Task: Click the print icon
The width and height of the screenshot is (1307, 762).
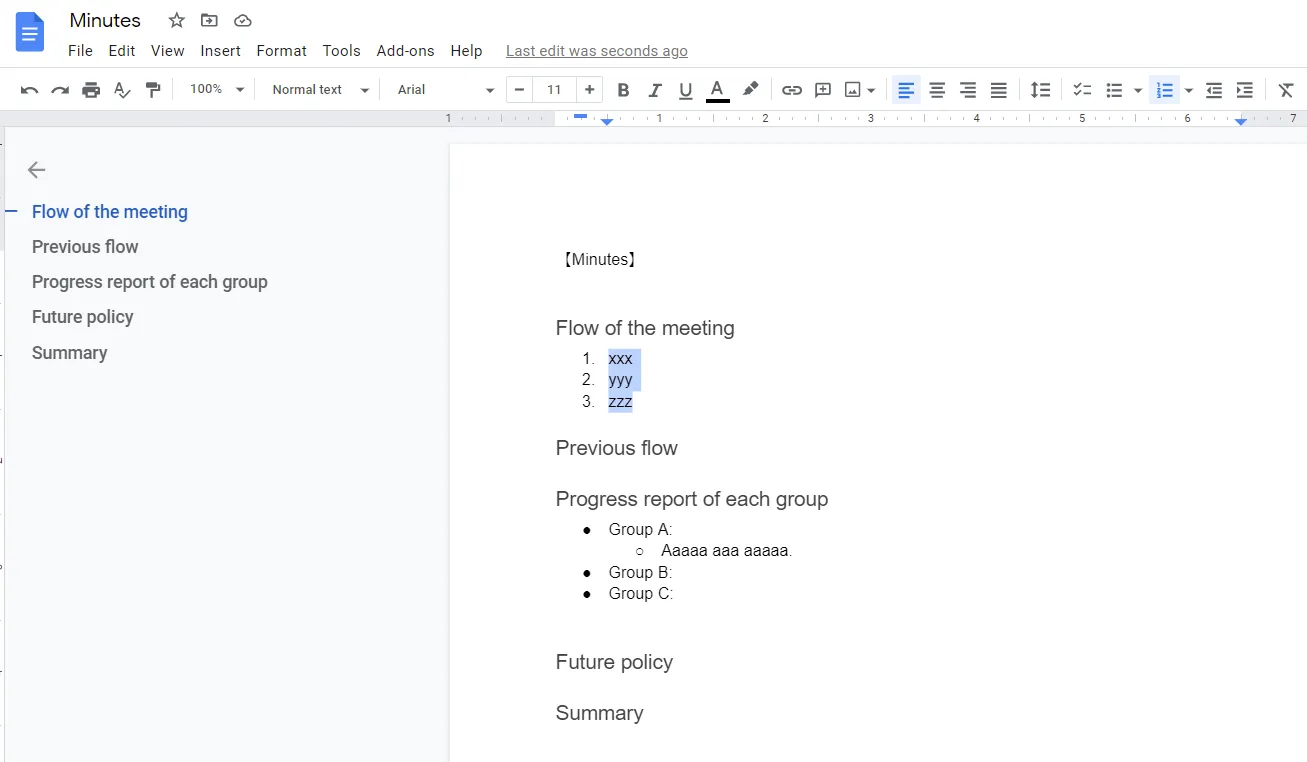Action: (91, 90)
